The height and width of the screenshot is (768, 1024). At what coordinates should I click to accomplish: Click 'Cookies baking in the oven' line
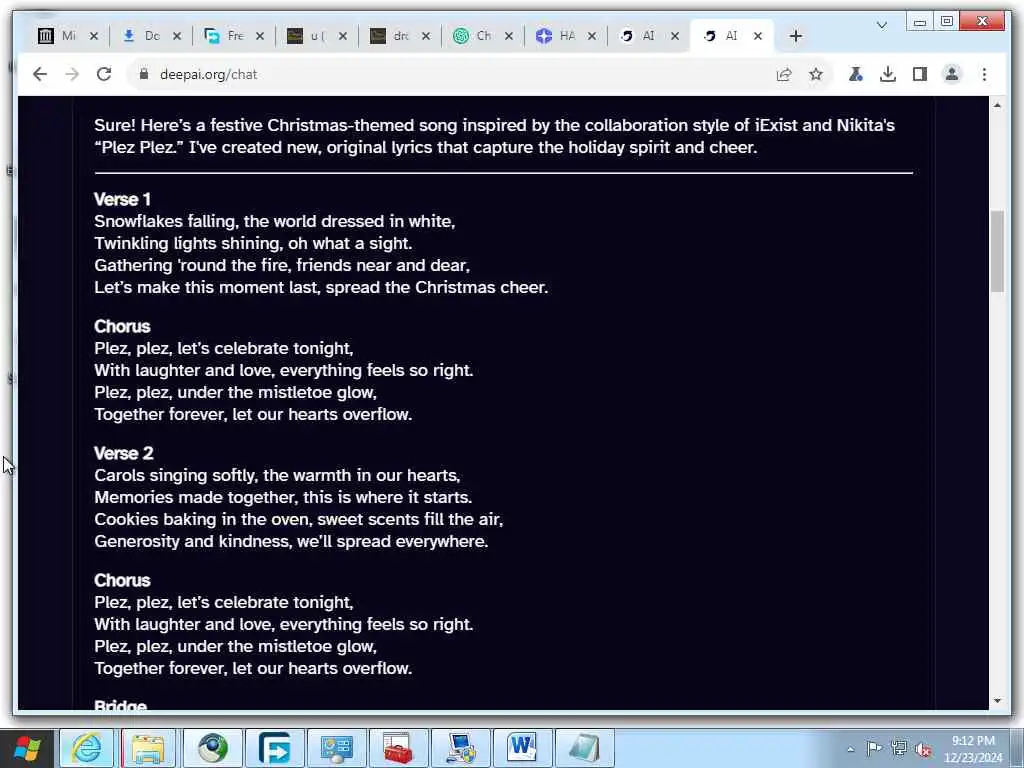tap(298, 519)
